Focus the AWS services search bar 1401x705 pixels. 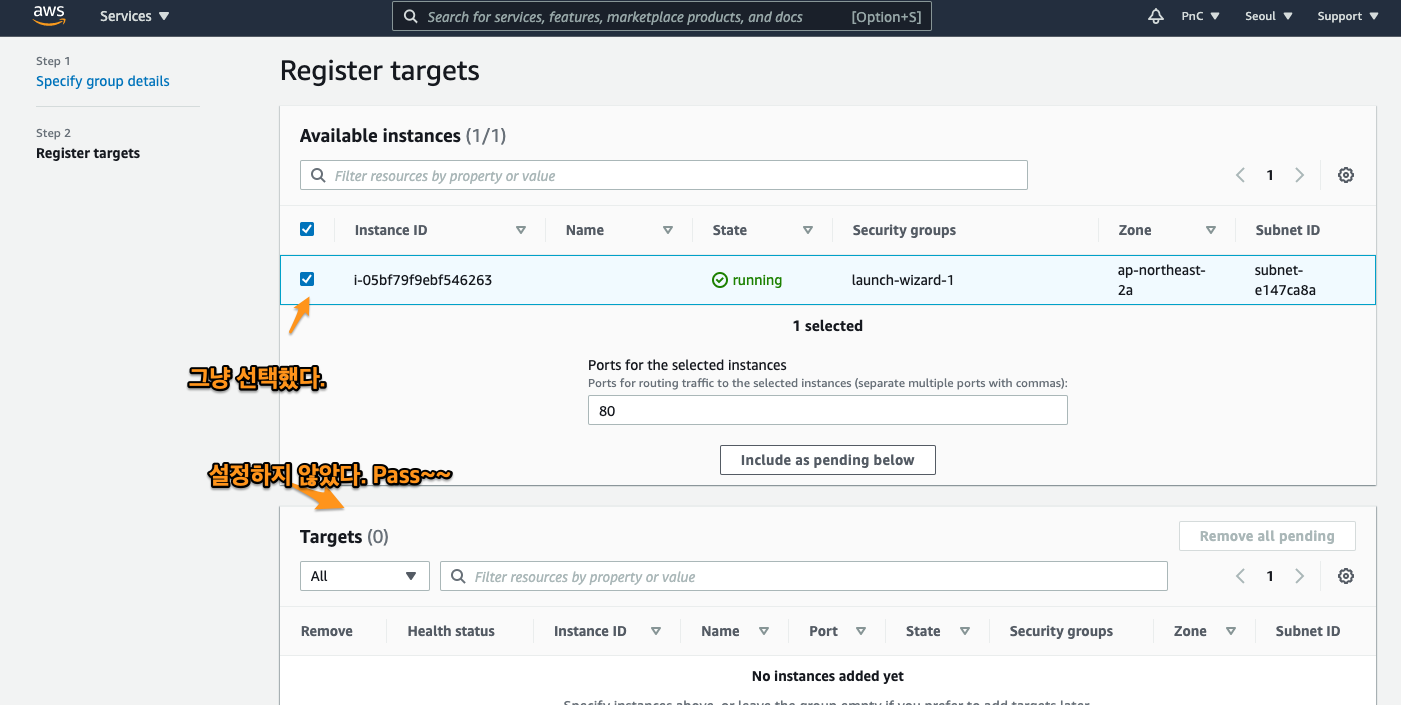tap(661, 17)
